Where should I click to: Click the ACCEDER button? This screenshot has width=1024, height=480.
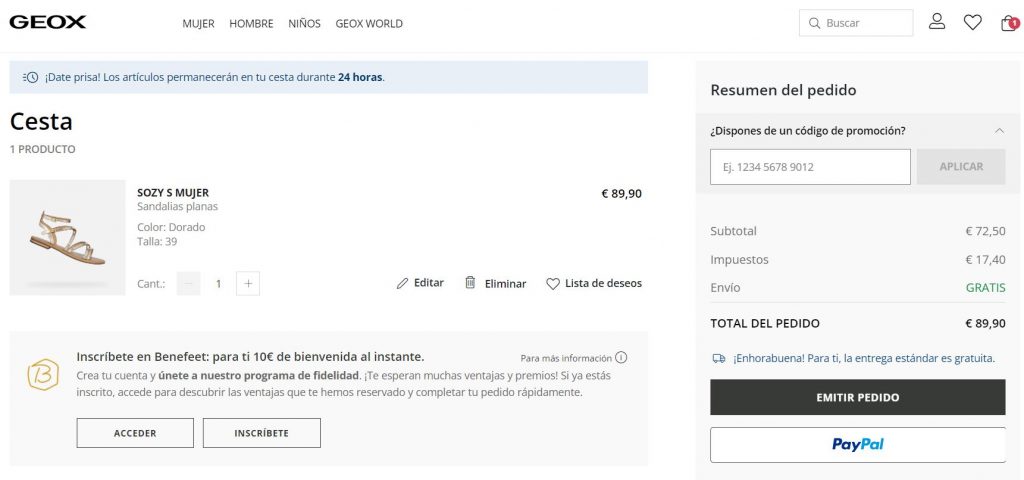pyautogui.click(x=135, y=433)
